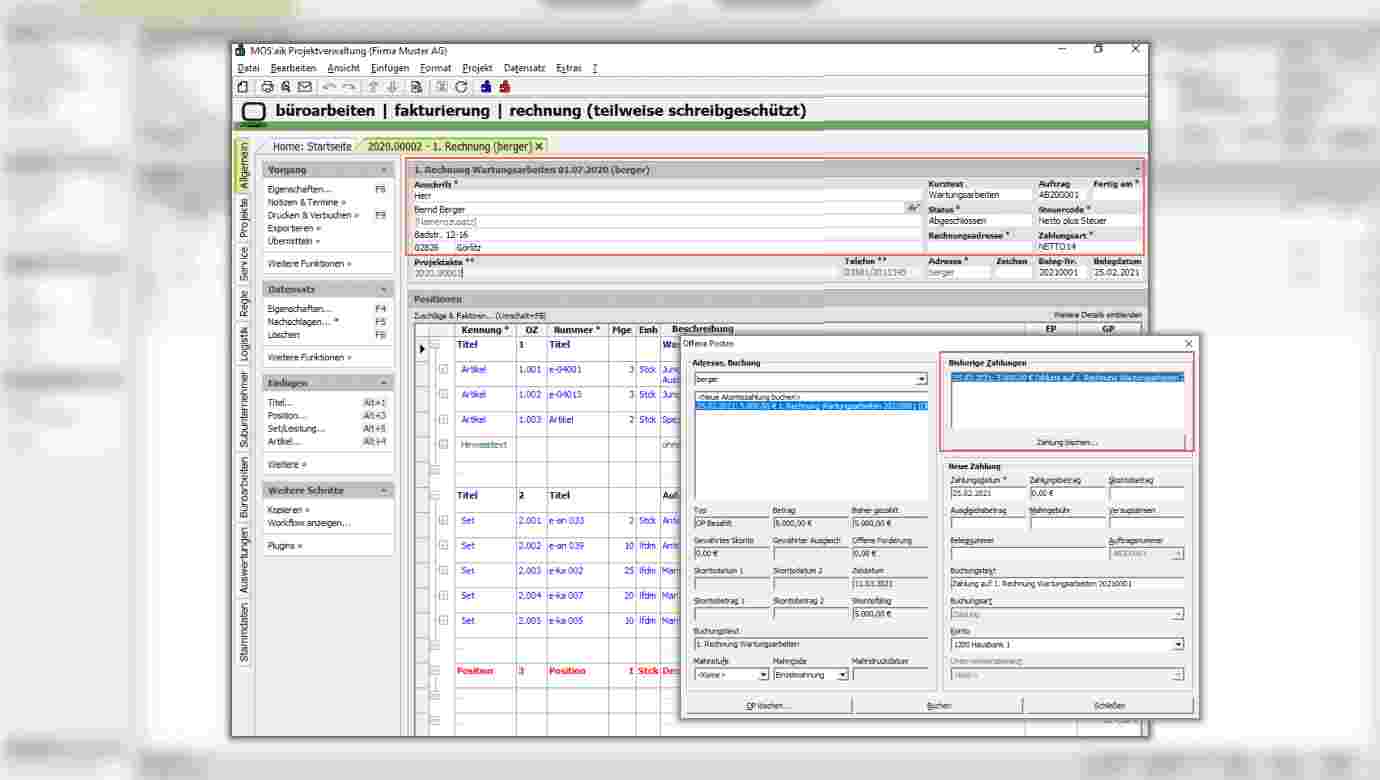
Task: Click the blue person icon
Action: tap(486, 87)
